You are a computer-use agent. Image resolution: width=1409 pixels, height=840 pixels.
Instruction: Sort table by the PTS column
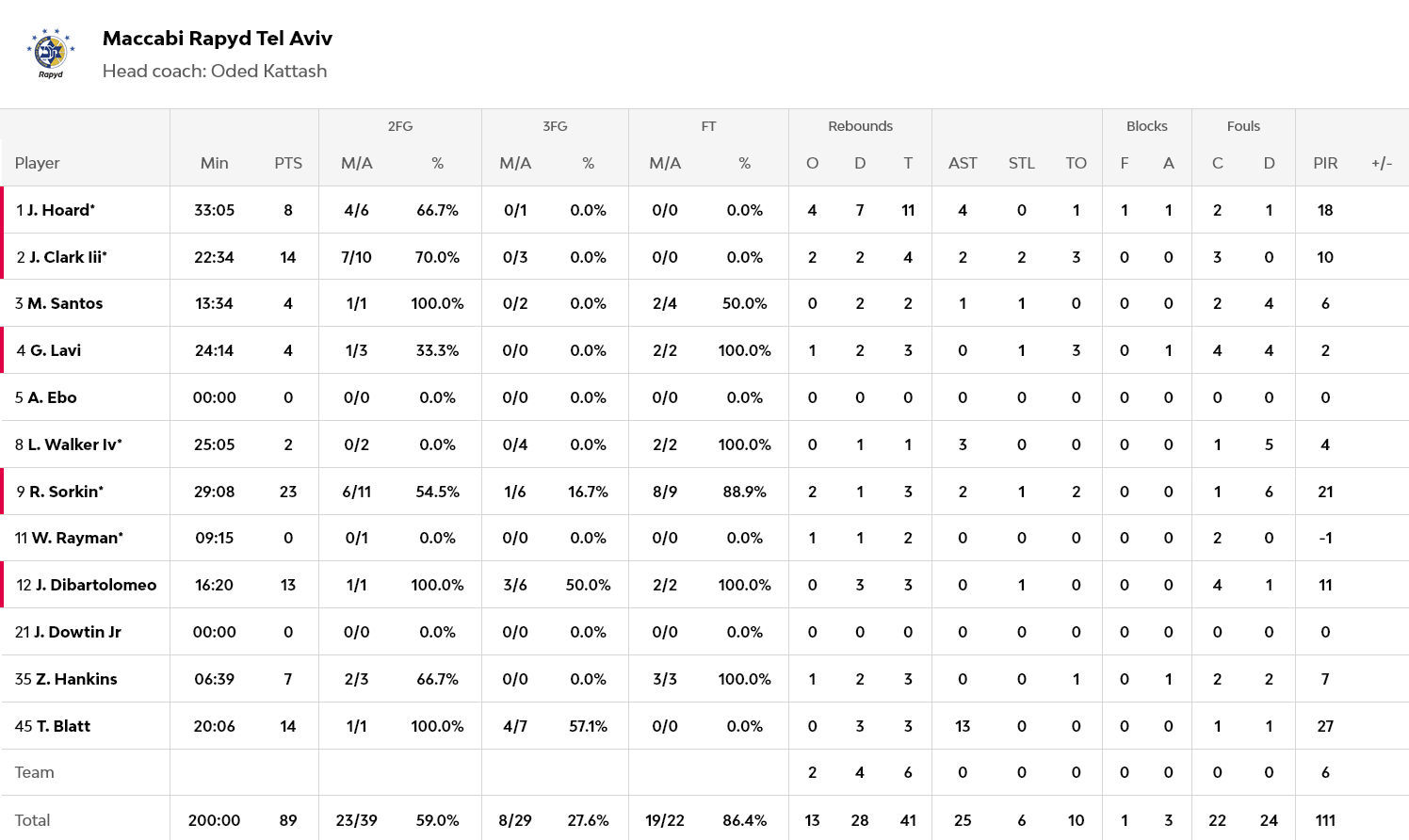click(x=288, y=163)
